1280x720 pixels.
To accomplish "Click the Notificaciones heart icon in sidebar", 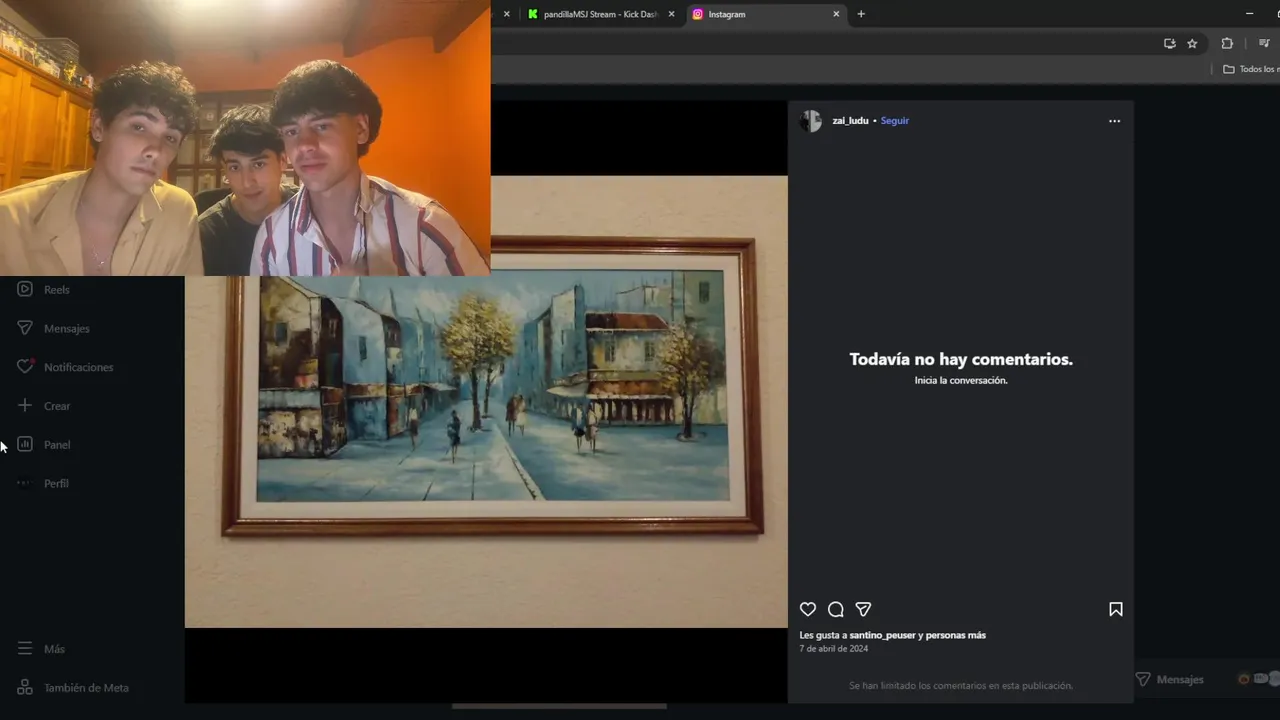I will [x=25, y=366].
